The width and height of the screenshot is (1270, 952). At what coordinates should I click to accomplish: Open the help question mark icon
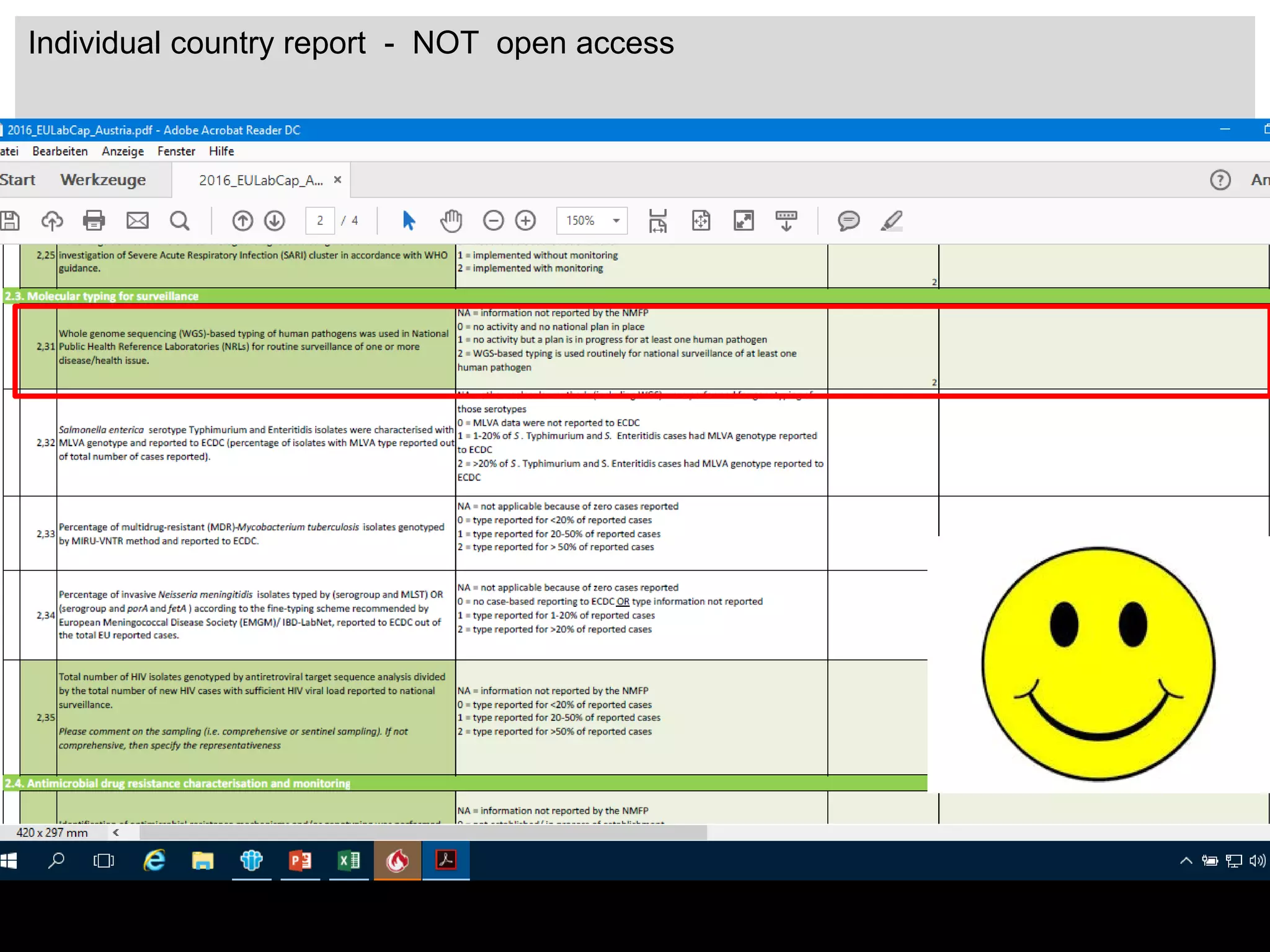point(1220,180)
